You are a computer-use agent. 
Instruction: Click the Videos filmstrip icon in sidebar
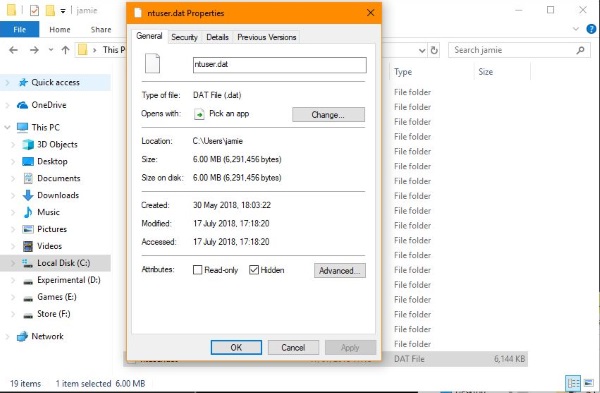tap(28, 246)
